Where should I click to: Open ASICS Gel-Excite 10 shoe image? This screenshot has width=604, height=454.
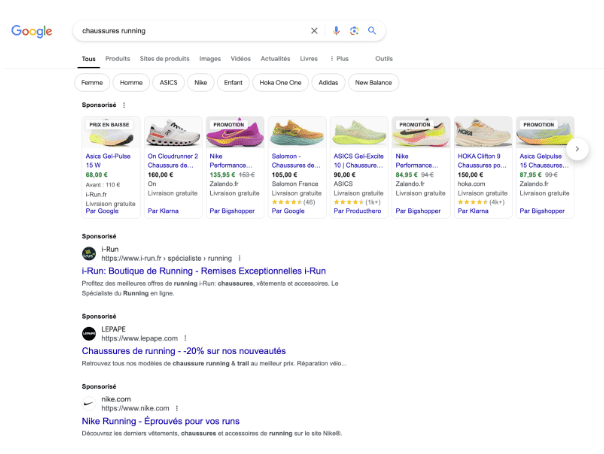point(359,132)
